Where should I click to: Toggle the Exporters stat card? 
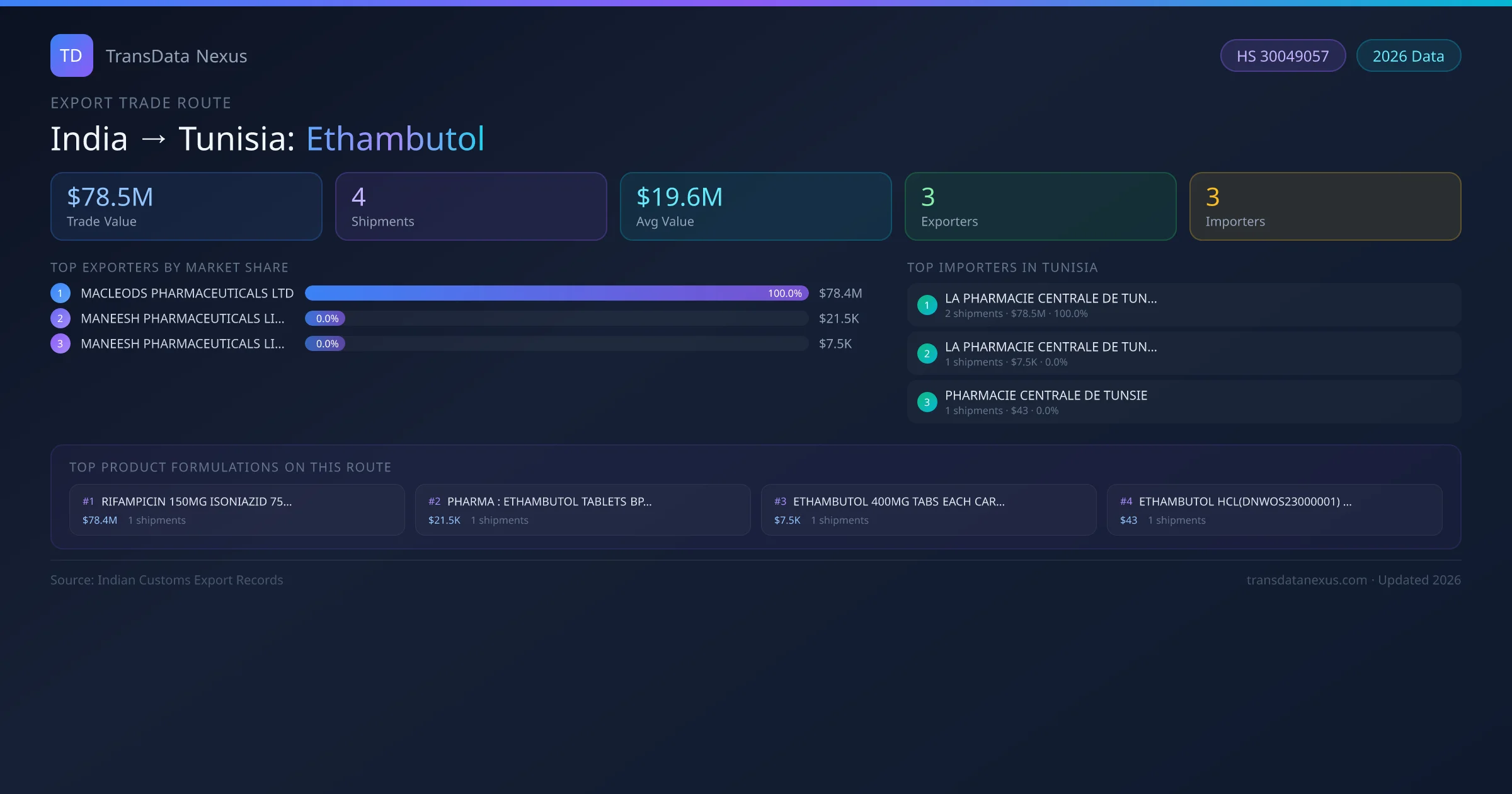(x=1040, y=206)
